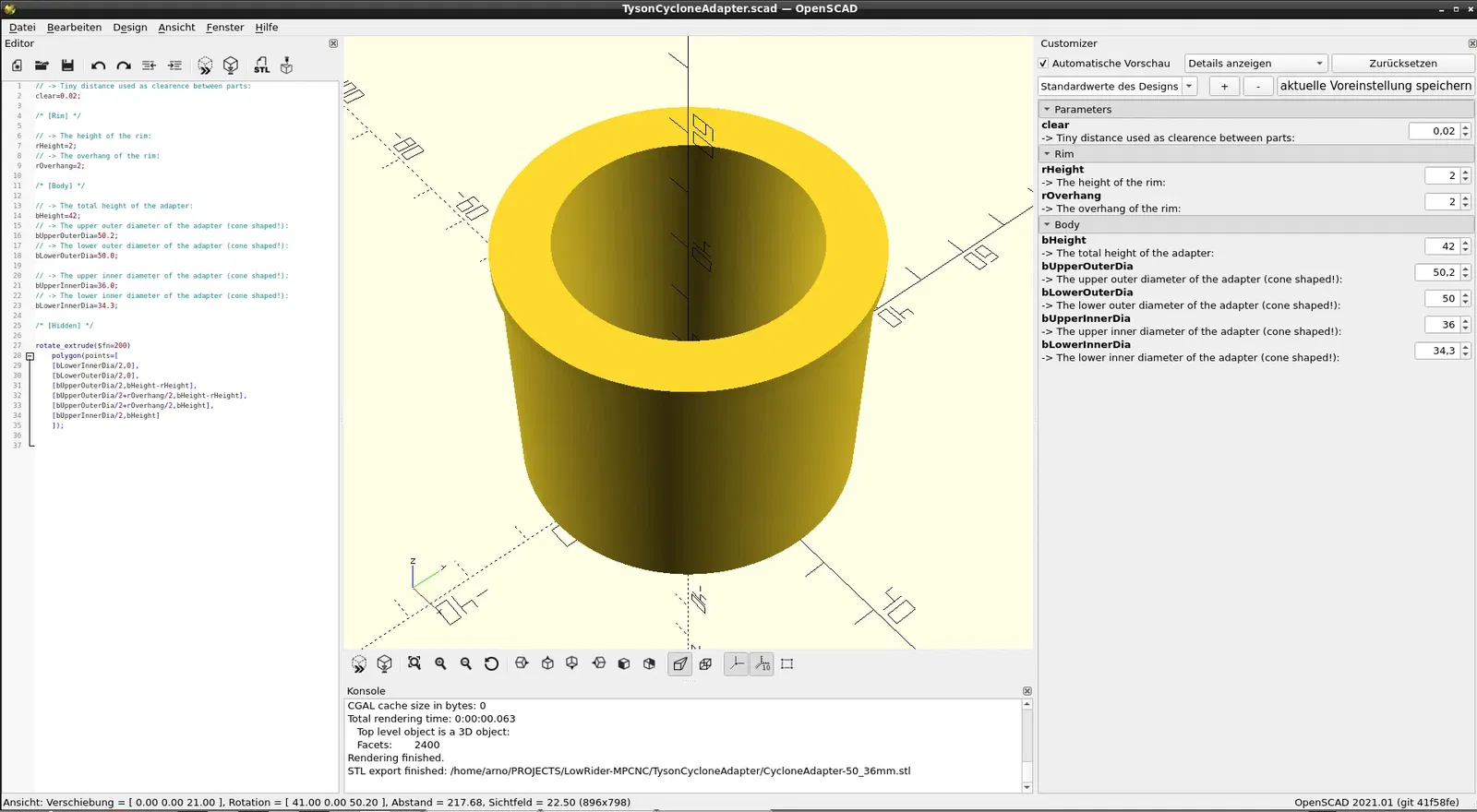1477x812 pixels.
Task: Collapse the Rim parameter group
Action: [1047, 154]
